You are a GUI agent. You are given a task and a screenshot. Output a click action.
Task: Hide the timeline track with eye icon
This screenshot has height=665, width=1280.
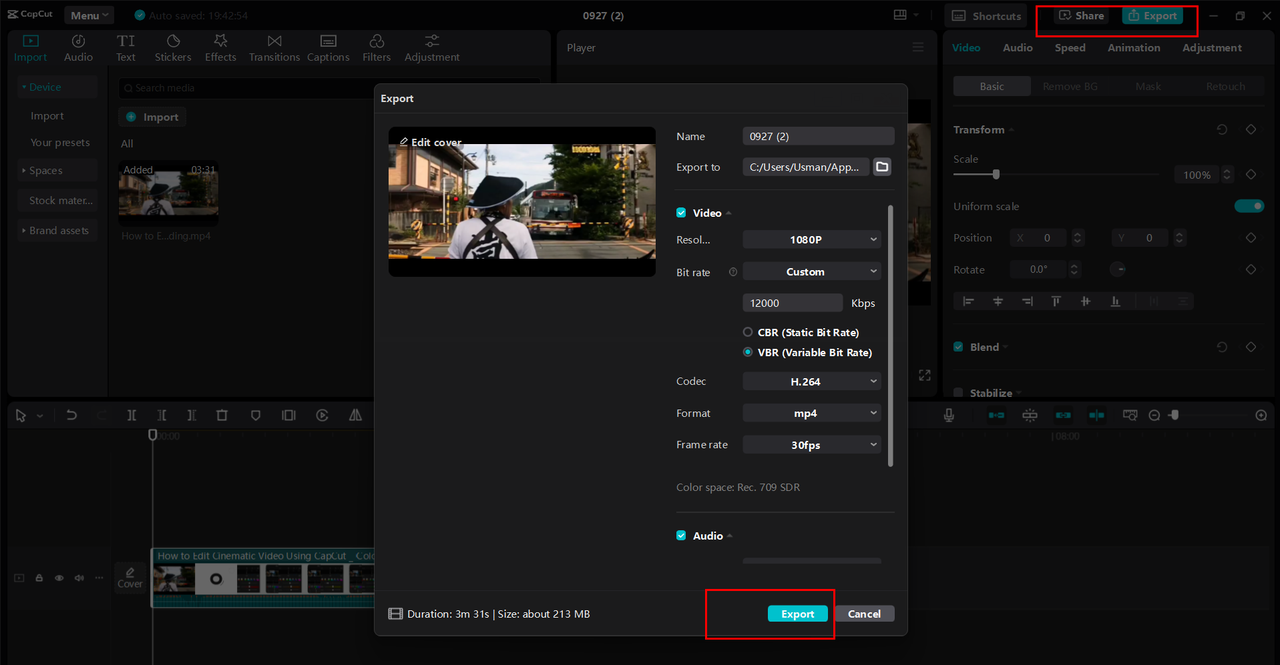click(x=59, y=578)
